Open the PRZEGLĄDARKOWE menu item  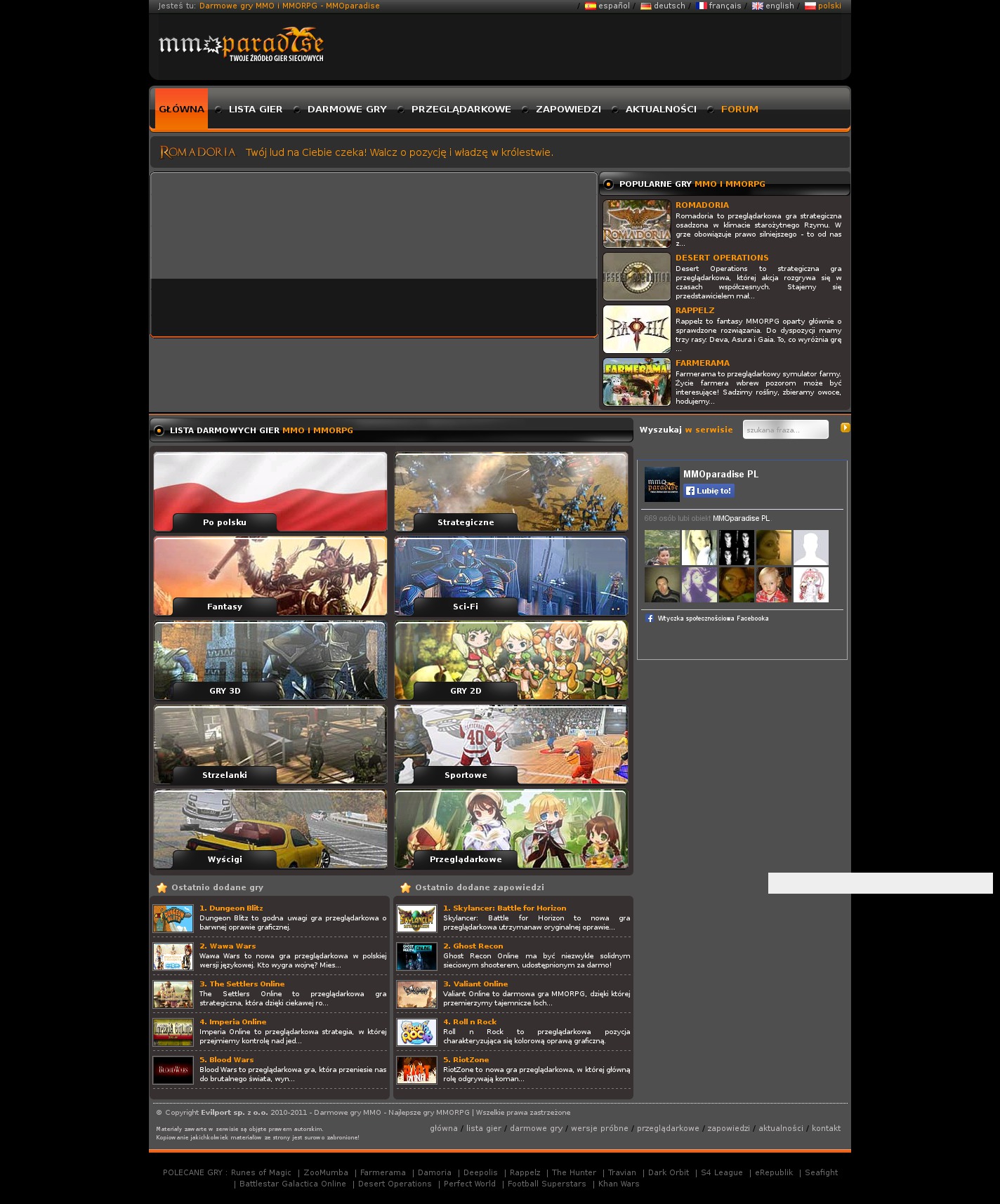(461, 110)
